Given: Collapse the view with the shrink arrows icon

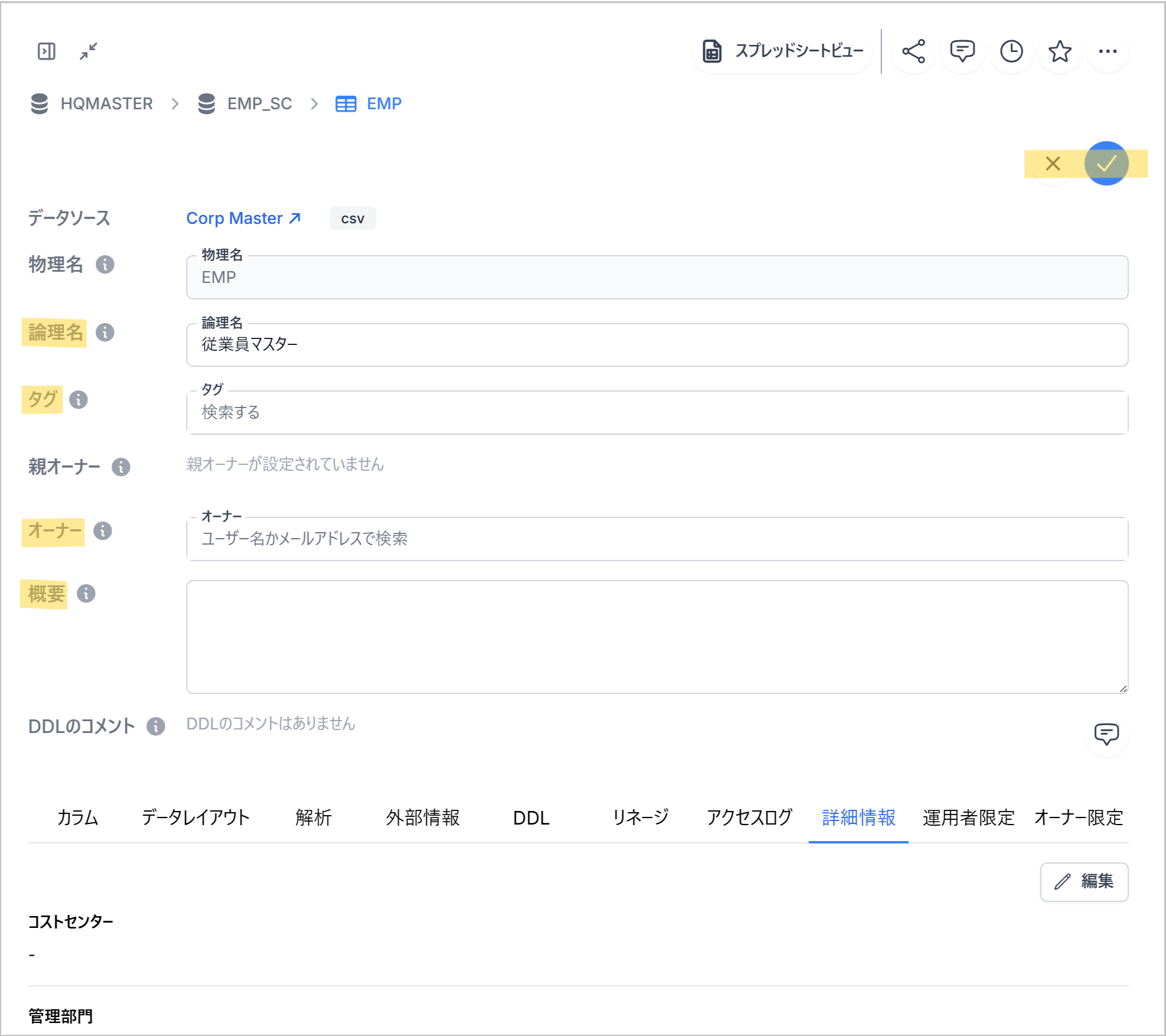Looking at the screenshot, I should pos(89,51).
